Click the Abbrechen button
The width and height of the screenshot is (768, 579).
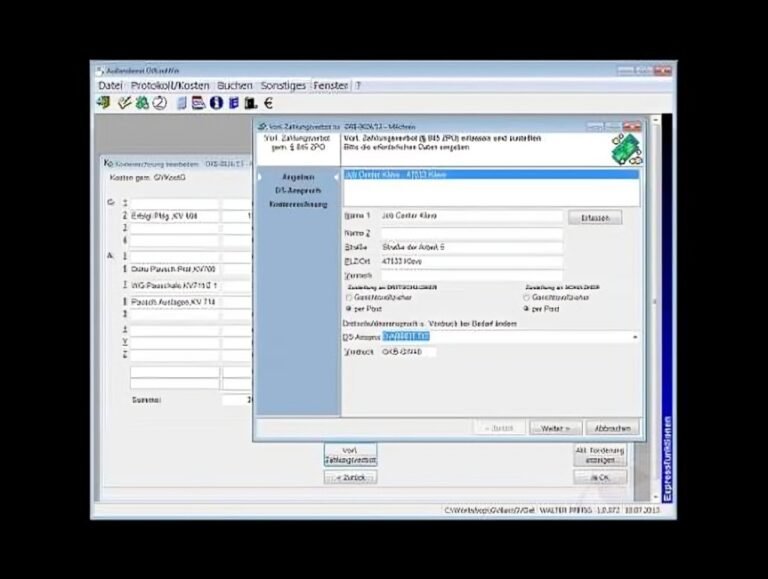pyautogui.click(x=612, y=428)
